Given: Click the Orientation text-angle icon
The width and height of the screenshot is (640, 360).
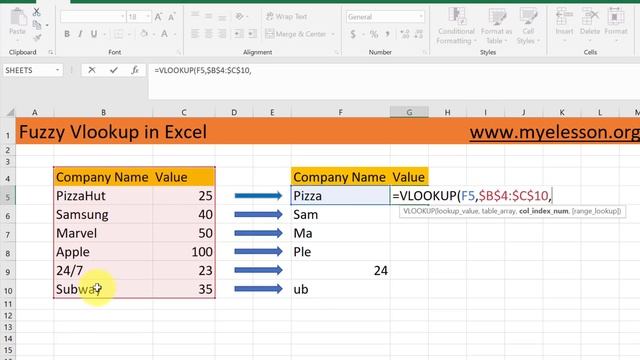Looking at the screenshot, I should click(239, 16).
